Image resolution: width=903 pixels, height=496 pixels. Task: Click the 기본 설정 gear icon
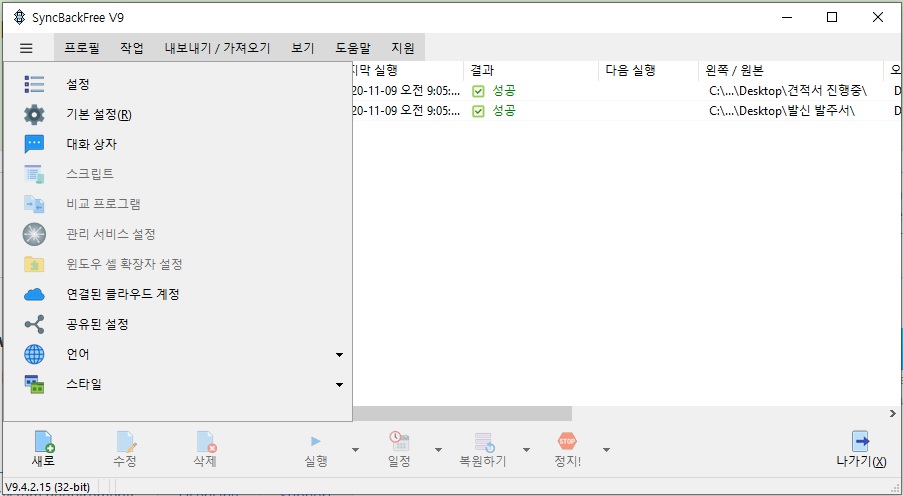(34, 115)
